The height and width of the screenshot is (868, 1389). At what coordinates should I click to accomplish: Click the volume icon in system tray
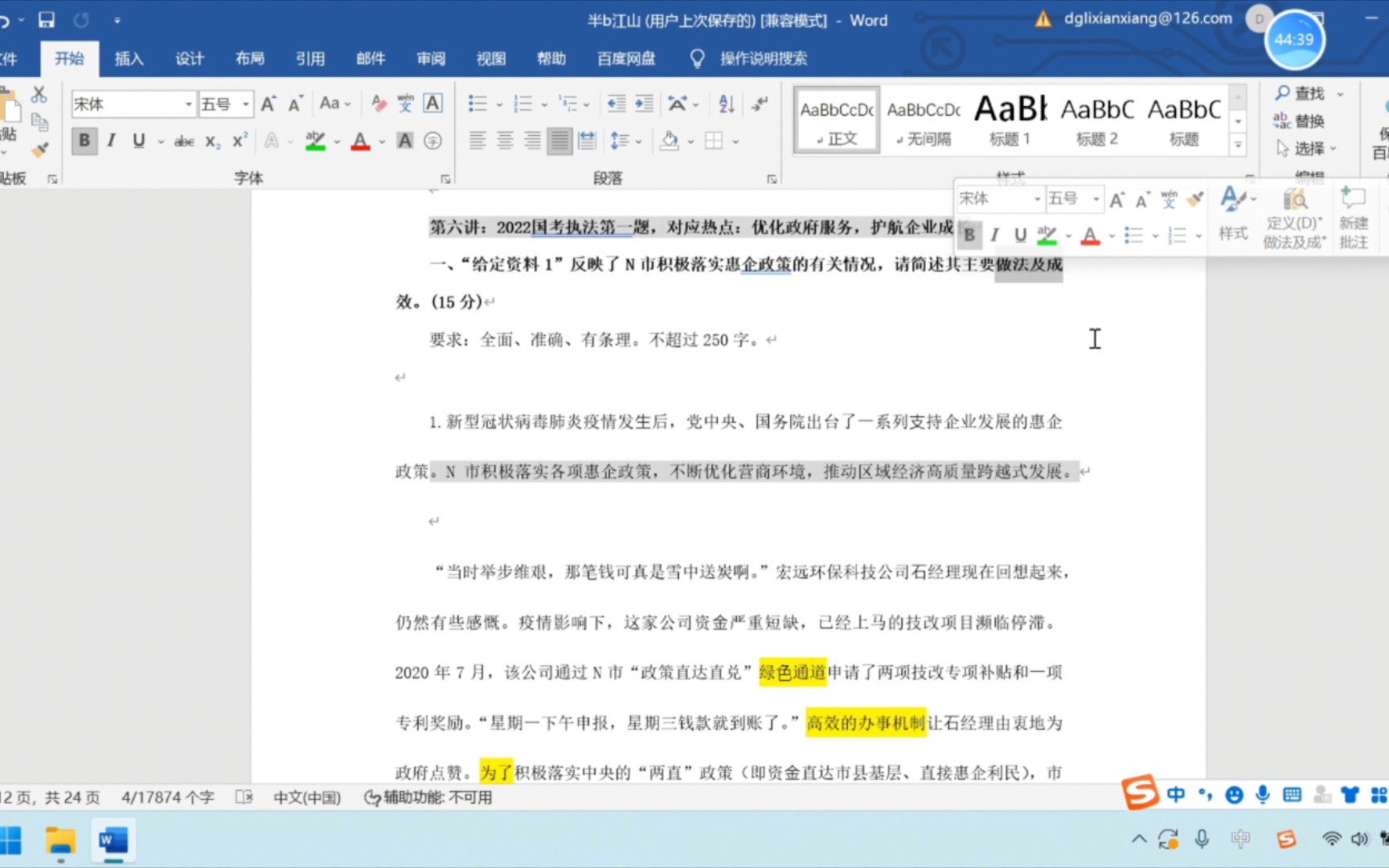coord(1359,839)
